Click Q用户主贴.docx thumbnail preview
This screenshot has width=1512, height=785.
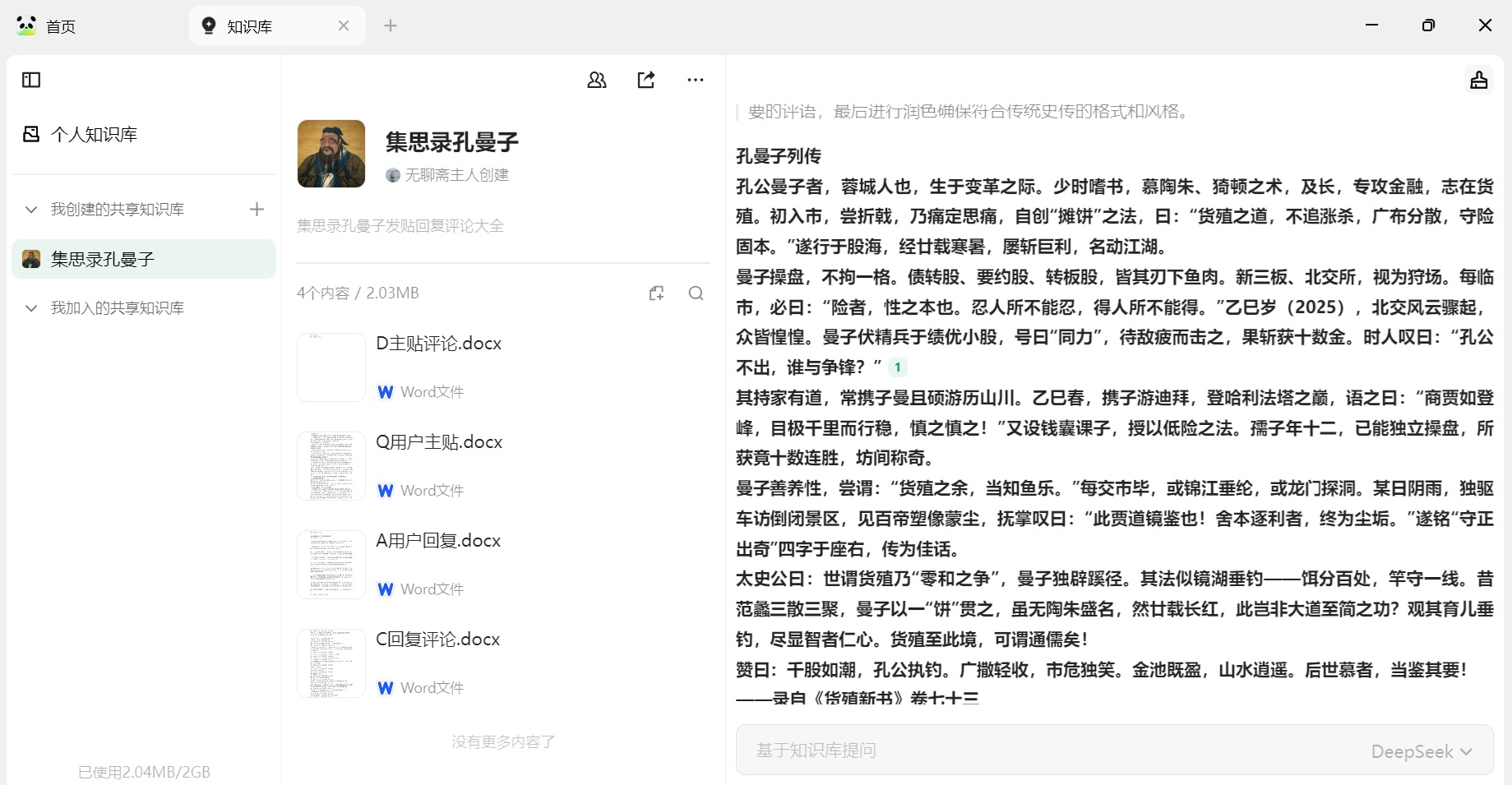[331, 466]
